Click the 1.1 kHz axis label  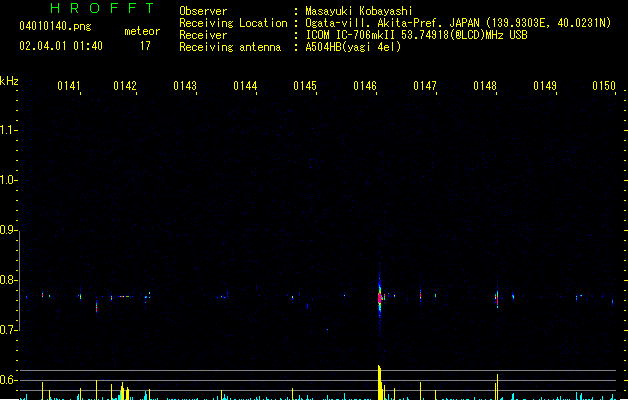pos(7,130)
